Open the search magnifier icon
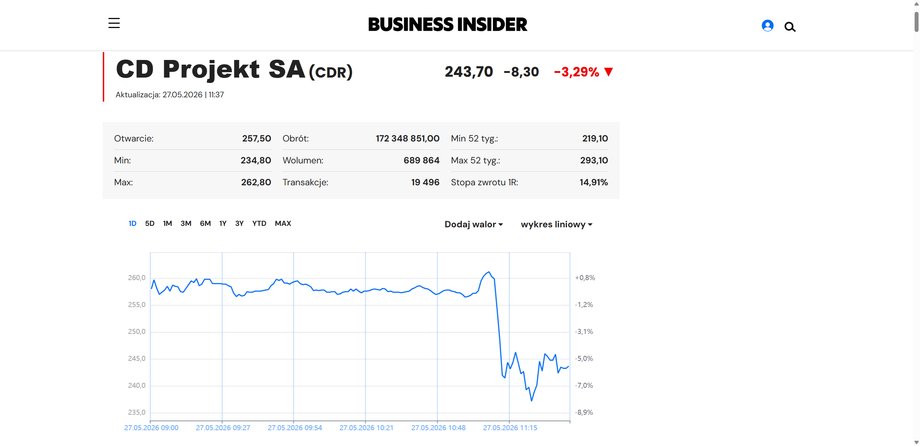The image size is (920, 446). click(x=790, y=27)
